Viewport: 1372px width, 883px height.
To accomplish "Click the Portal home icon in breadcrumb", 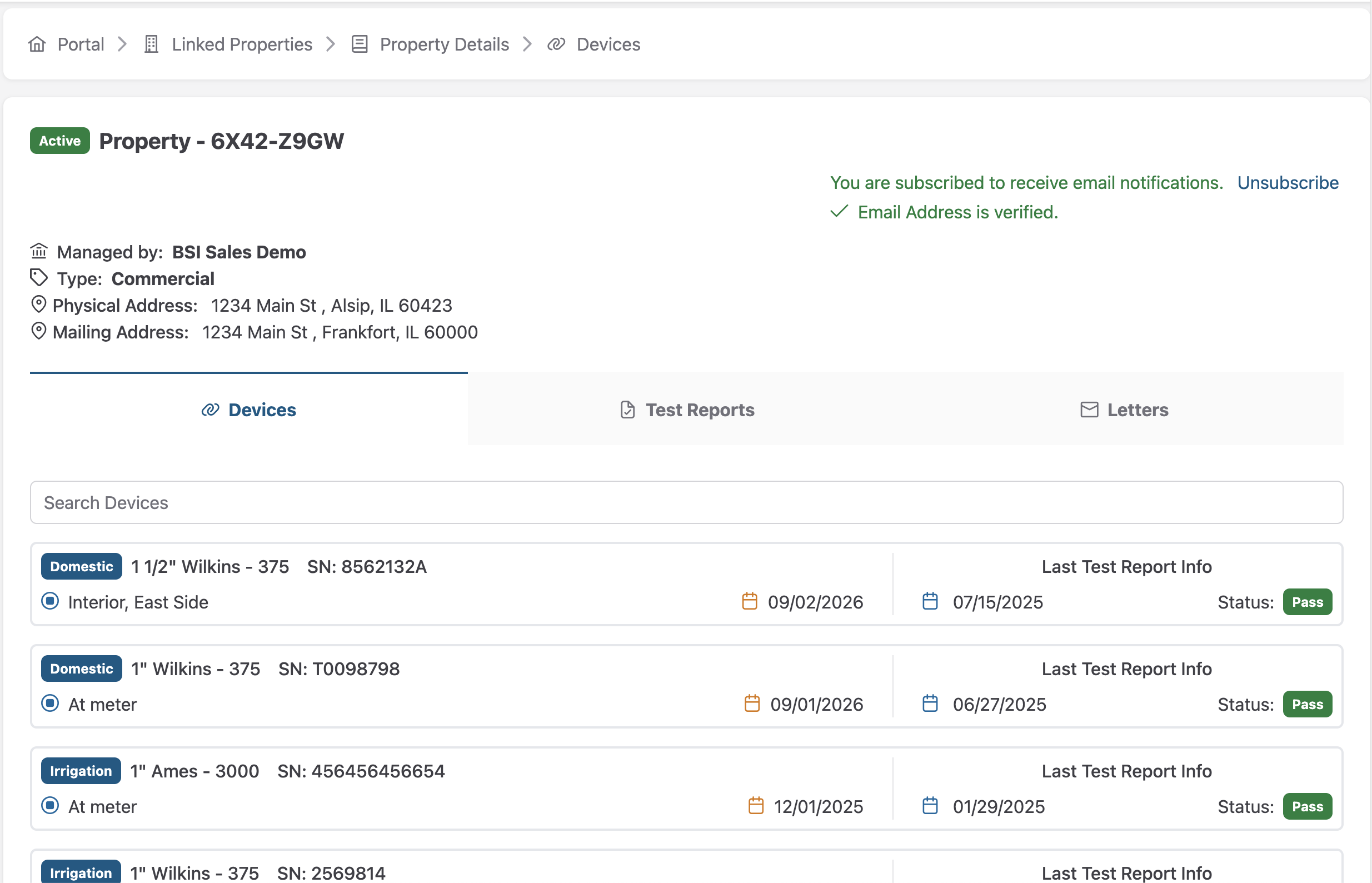I will pyautogui.click(x=37, y=44).
